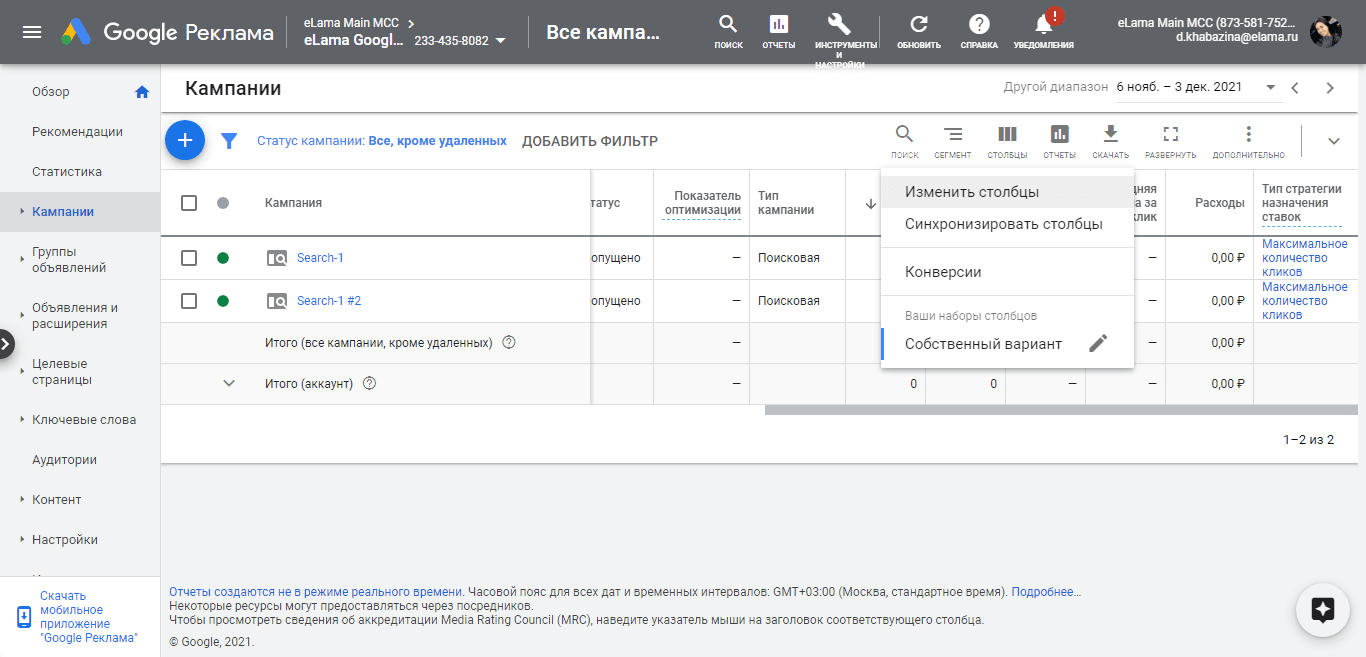Image resolution: width=1366 pixels, height=657 pixels.
Task: Open the Сегмент segment tool
Action: pyautogui.click(x=953, y=141)
